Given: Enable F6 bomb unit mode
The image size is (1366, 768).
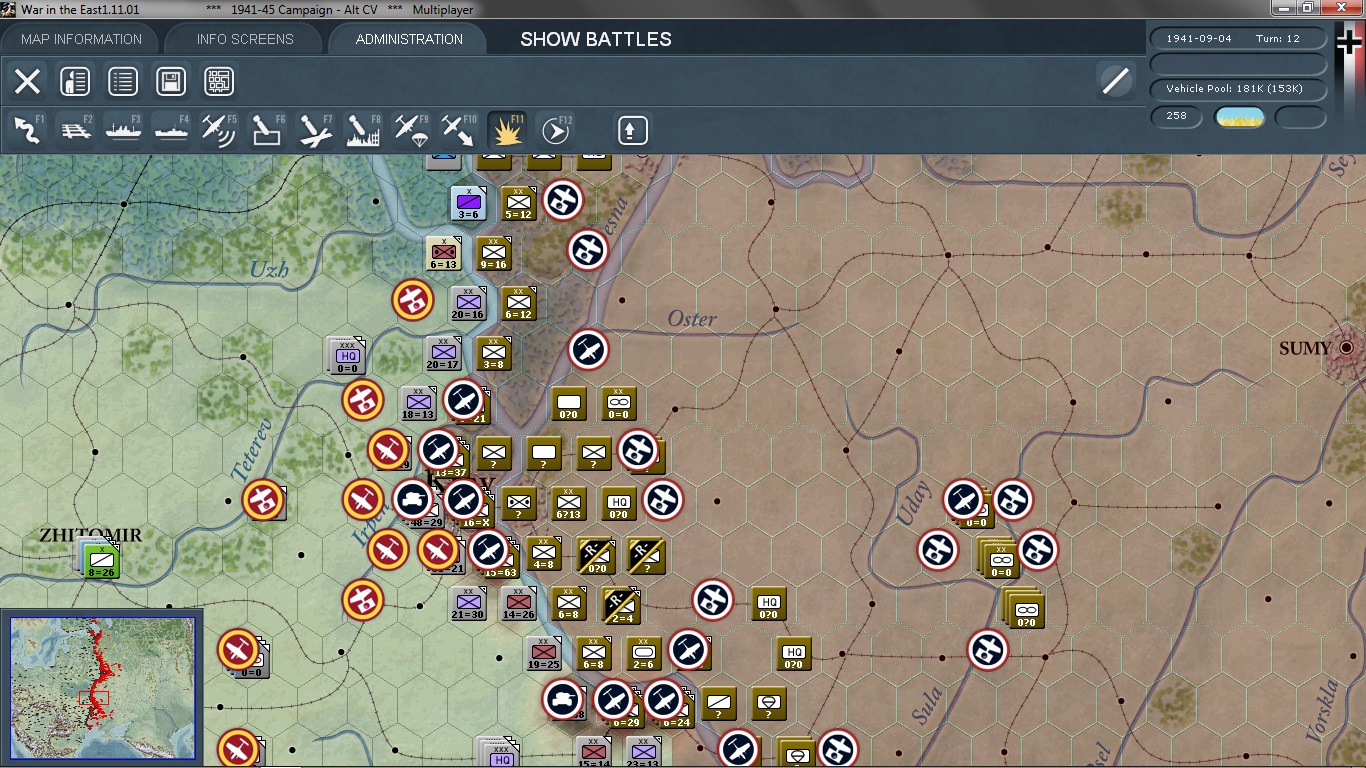Looking at the screenshot, I should click(267, 130).
